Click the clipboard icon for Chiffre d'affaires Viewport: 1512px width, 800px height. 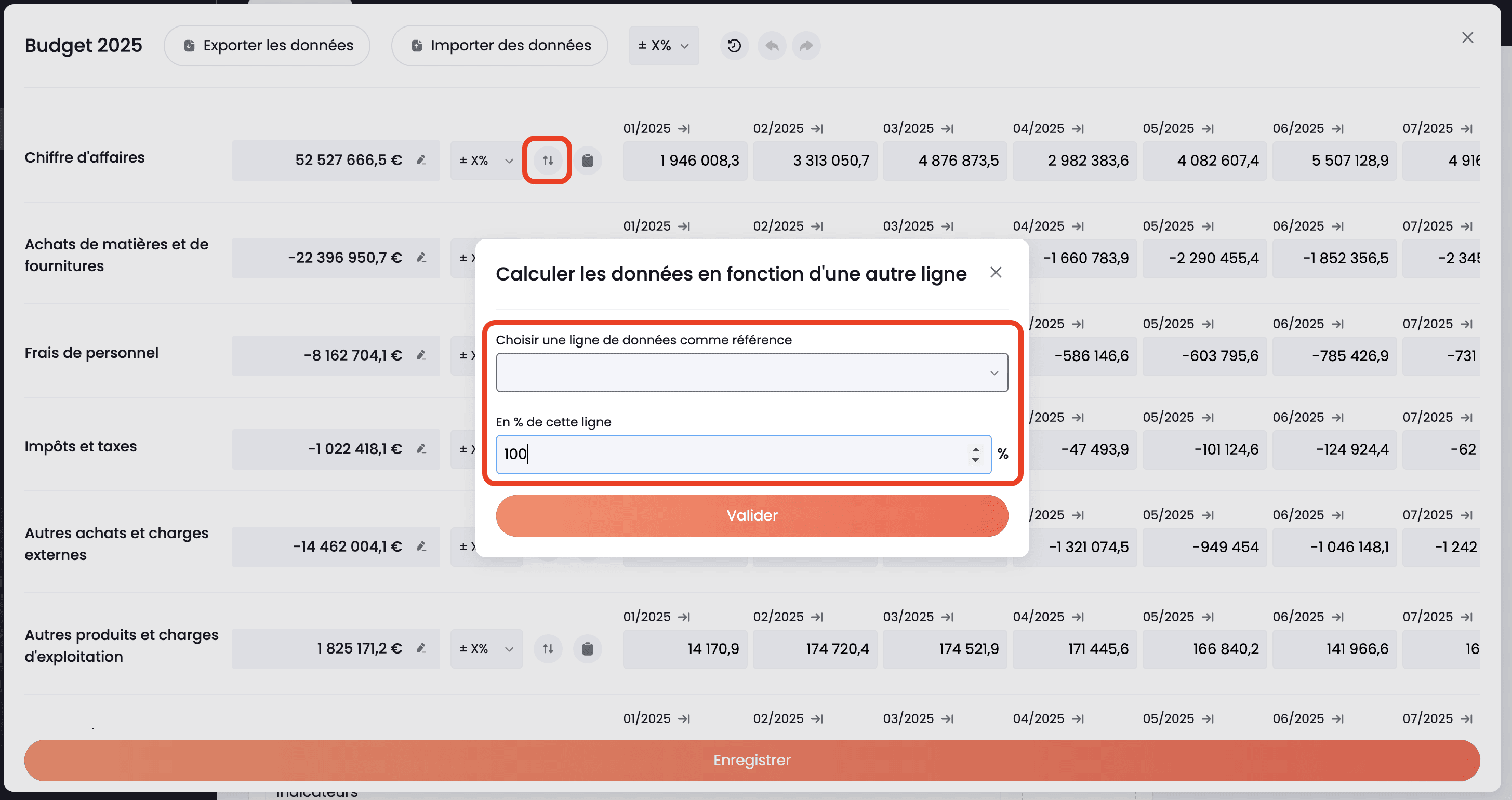(x=587, y=160)
